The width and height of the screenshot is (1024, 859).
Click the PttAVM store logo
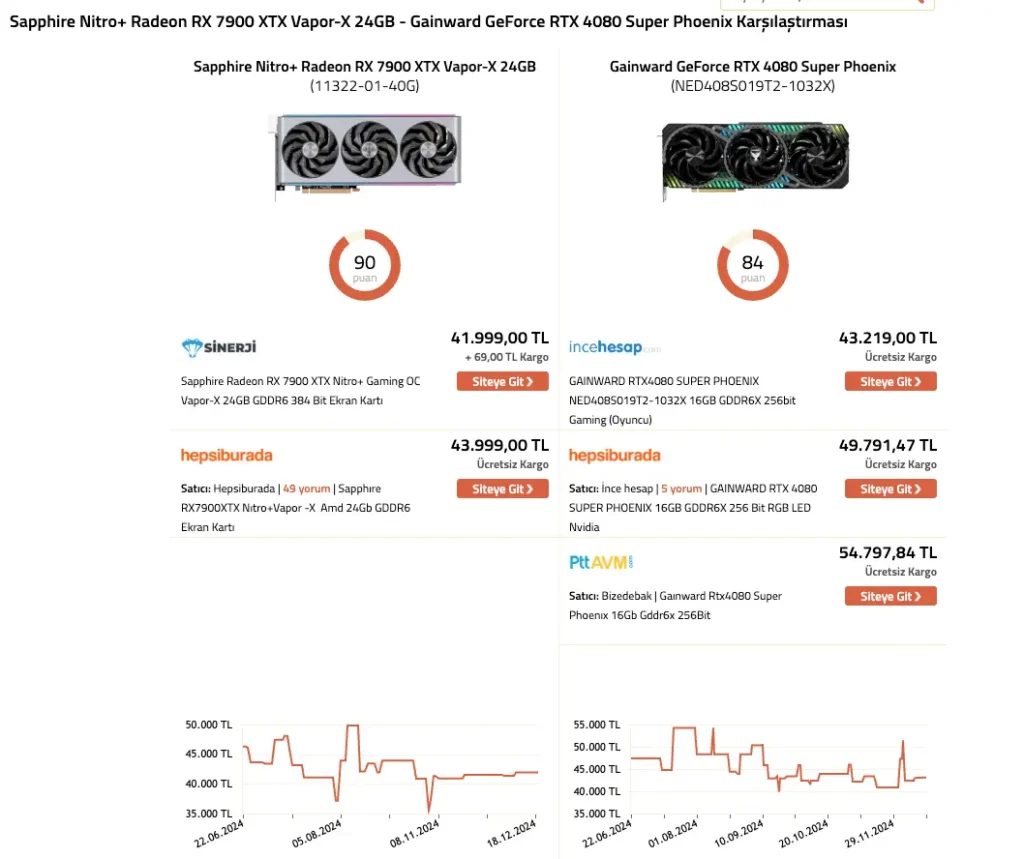(x=601, y=562)
